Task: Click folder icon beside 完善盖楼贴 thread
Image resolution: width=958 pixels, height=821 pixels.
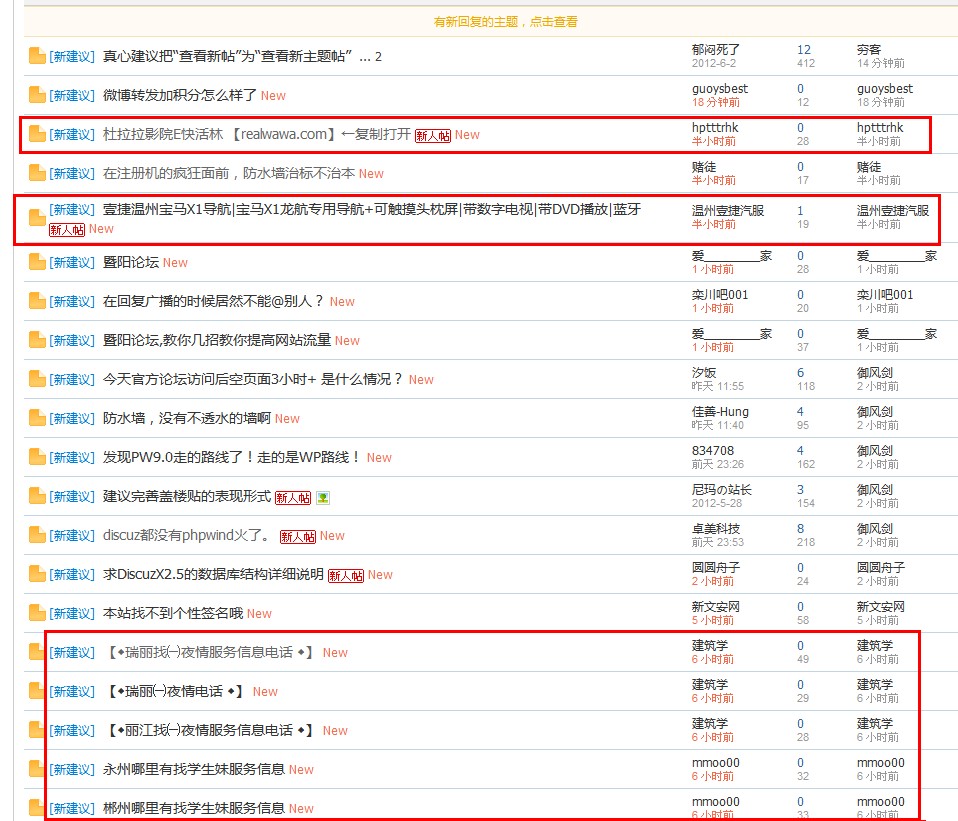Action: (x=37, y=496)
